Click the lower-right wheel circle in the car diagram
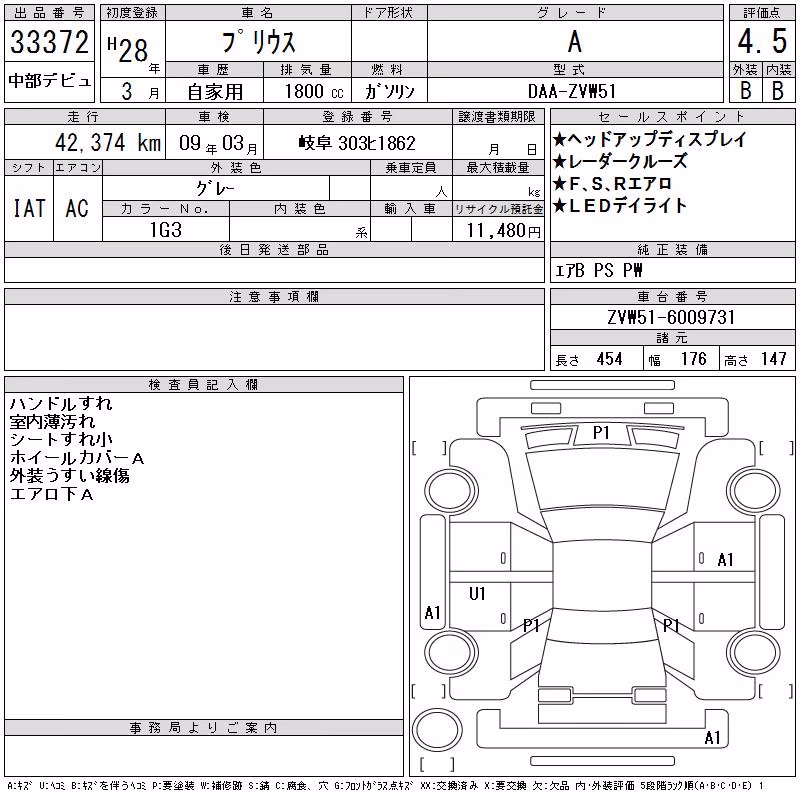The image size is (800, 800). tap(754, 652)
